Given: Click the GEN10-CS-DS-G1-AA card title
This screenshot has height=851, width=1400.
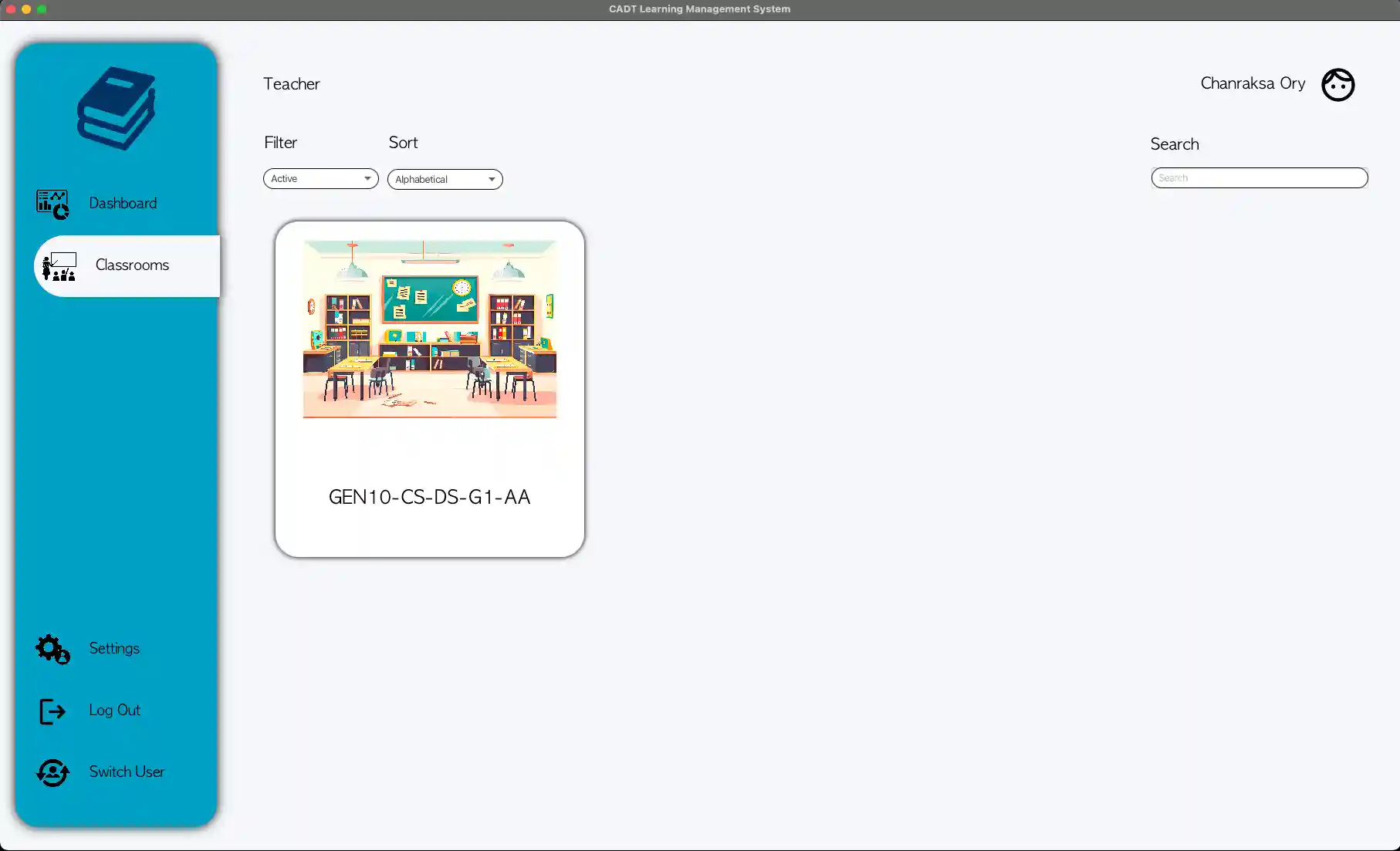Looking at the screenshot, I should [x=429, y=497].
